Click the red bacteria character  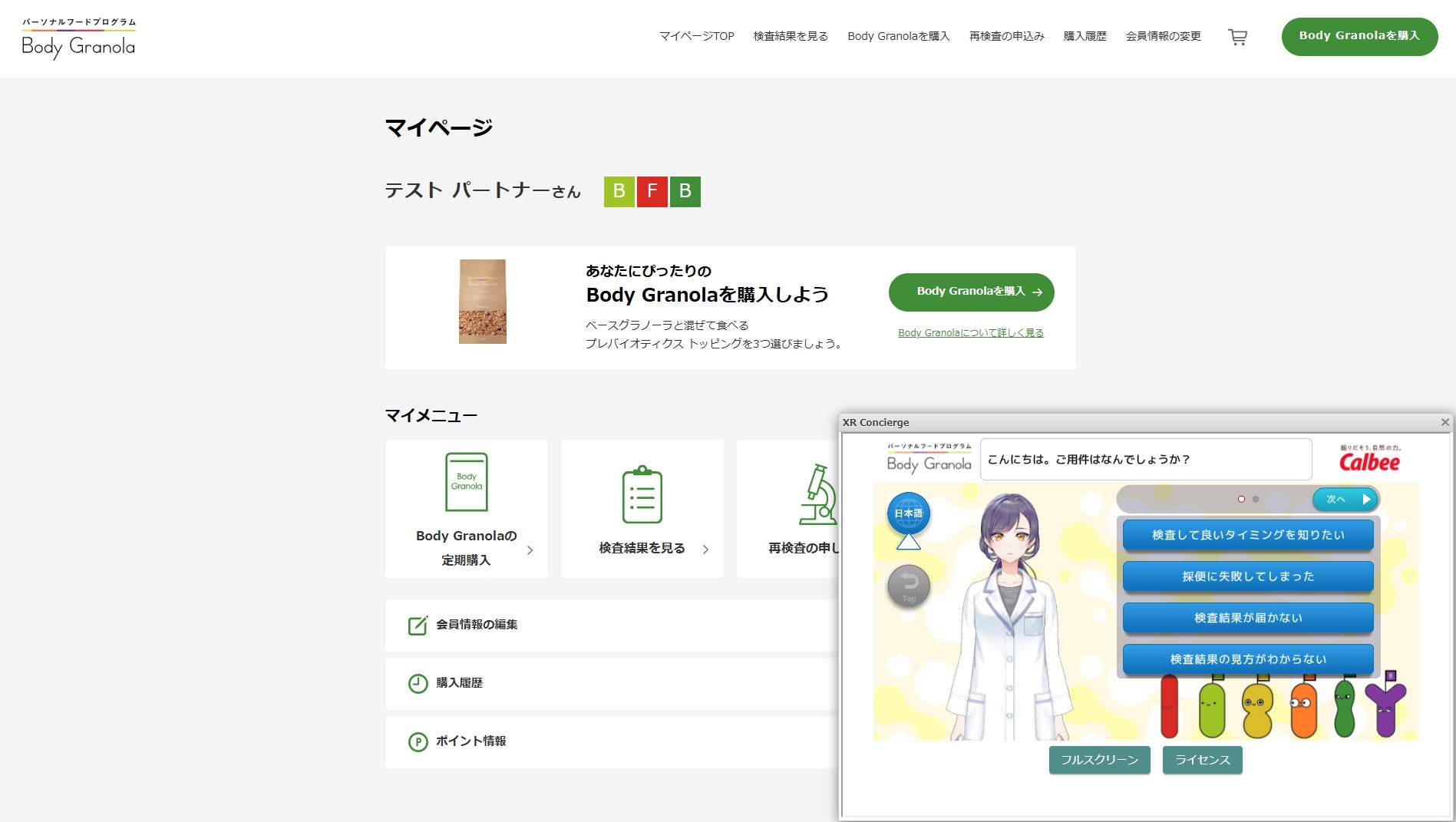(x=1169, y=706)
